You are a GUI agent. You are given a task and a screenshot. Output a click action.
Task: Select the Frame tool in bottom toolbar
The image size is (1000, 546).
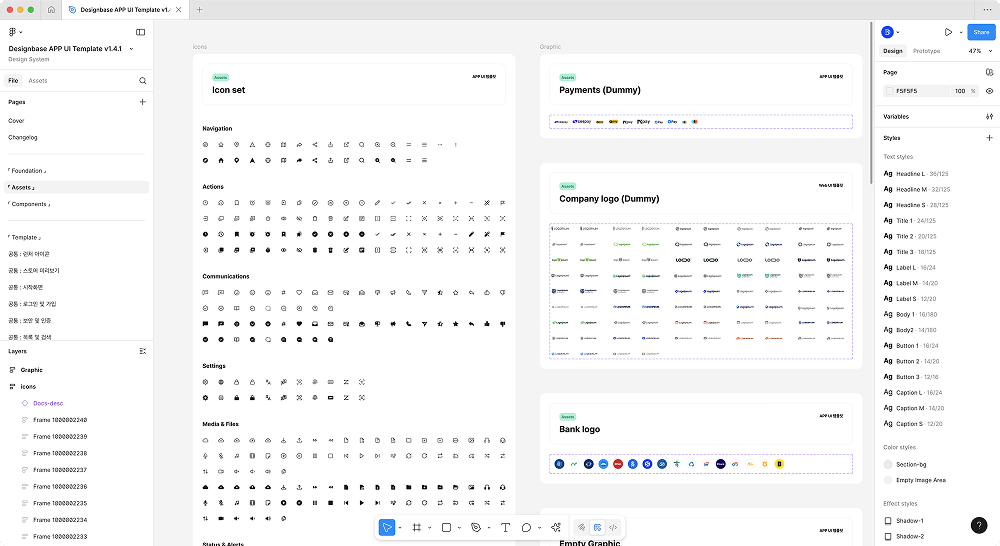[417, 527]
